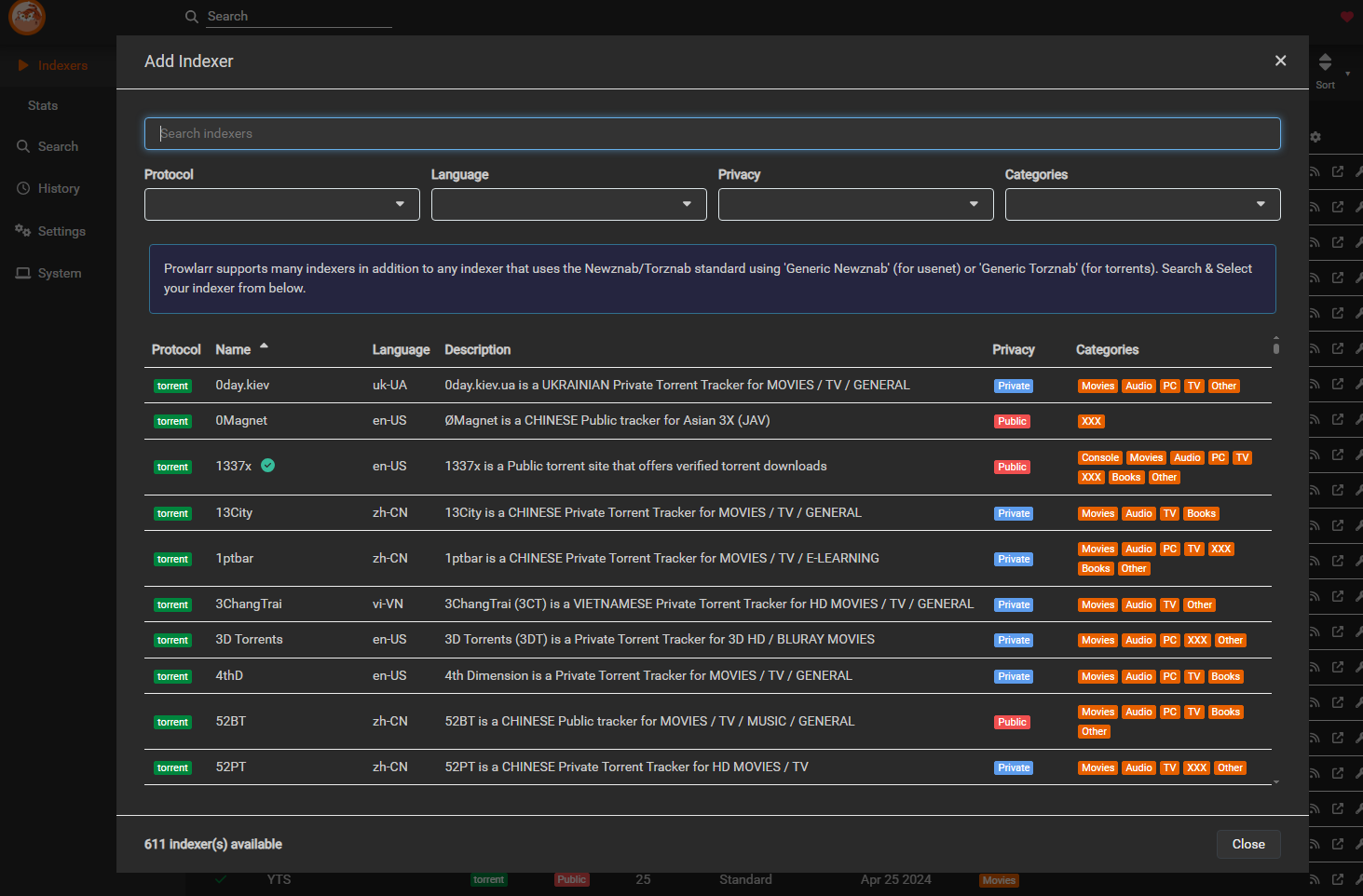Go to History in the sidebar

tap(59, 188)
